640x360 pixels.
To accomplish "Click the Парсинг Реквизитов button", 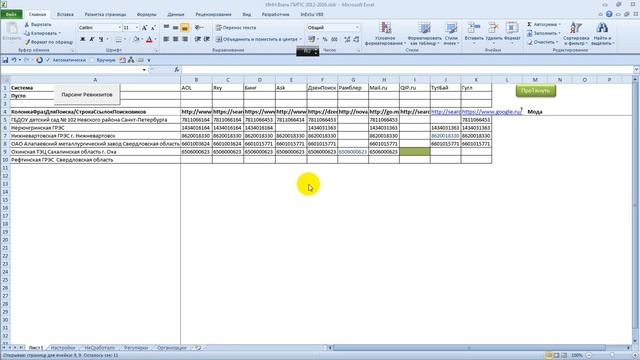I will [x=87, y=94].
